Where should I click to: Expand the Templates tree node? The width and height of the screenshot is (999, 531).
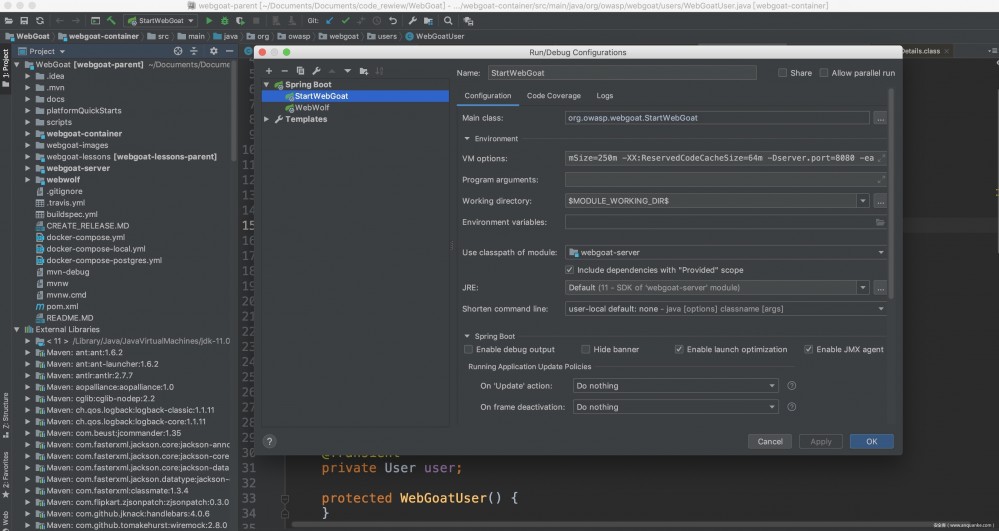[267, 119]
